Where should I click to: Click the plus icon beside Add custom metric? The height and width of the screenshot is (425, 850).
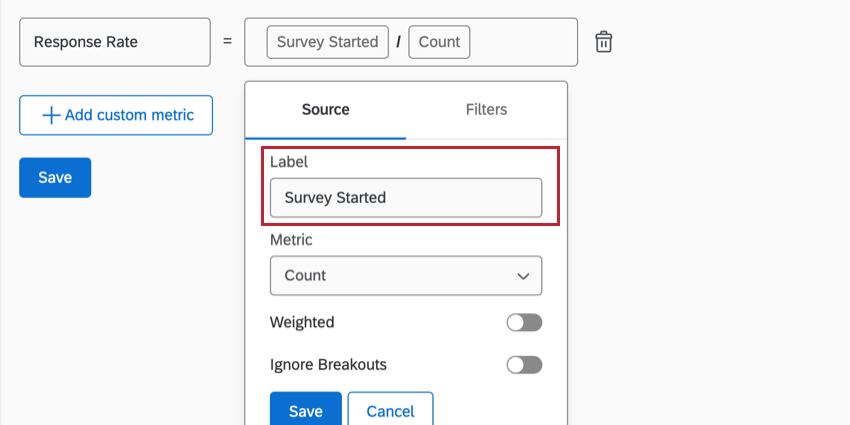point(50,115)
